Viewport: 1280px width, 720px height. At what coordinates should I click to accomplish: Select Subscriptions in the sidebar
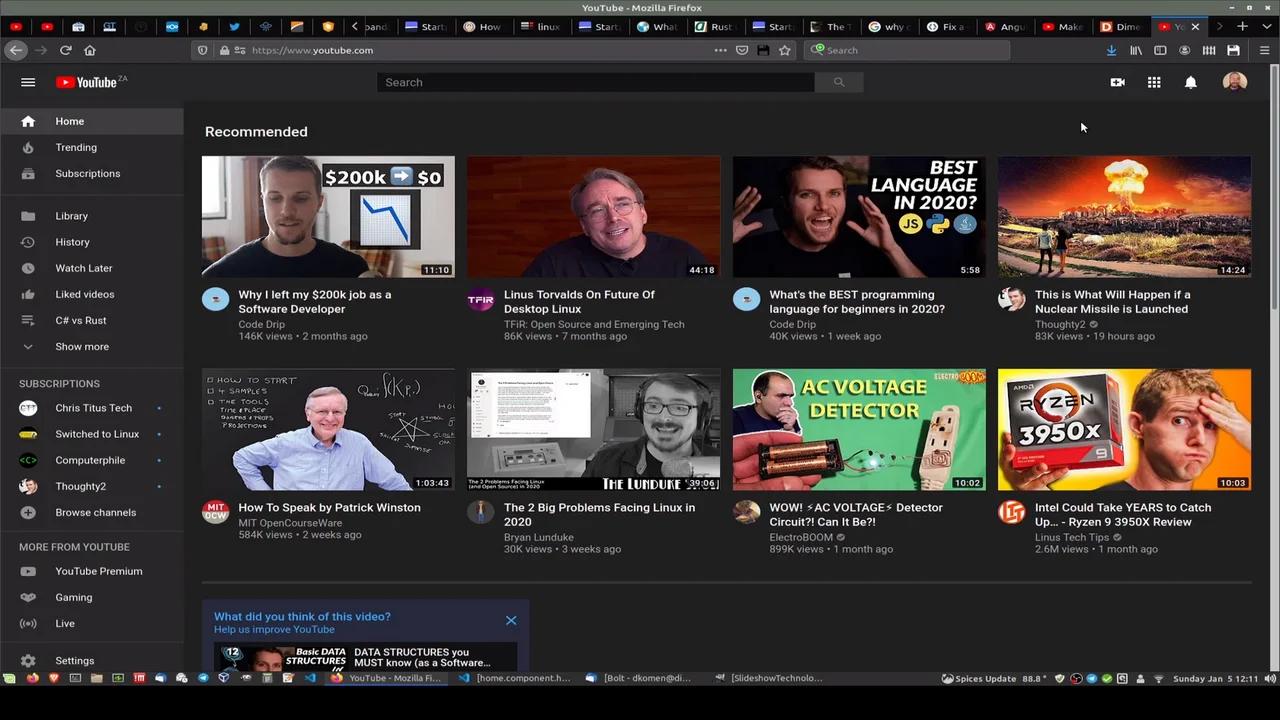87,173
